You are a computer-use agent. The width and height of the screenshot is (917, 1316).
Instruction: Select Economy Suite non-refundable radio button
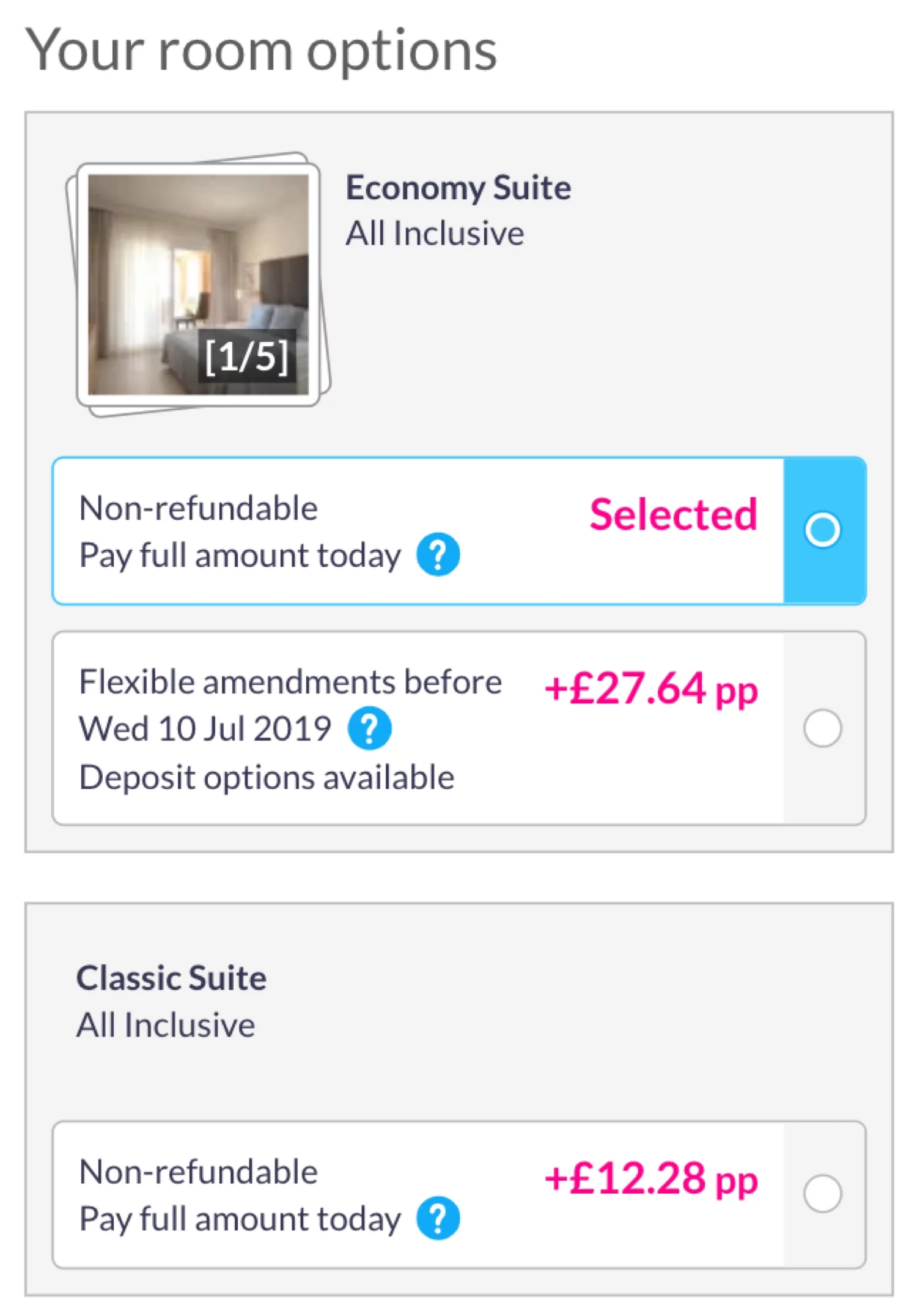pos(822,530)
